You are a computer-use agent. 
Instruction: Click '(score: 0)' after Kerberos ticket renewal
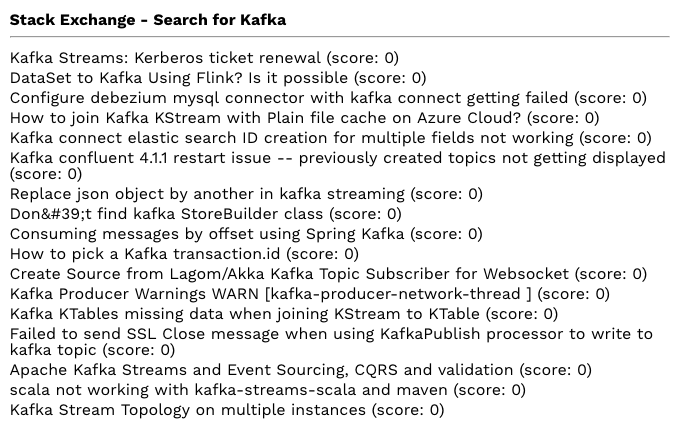(x=363, y=58)
